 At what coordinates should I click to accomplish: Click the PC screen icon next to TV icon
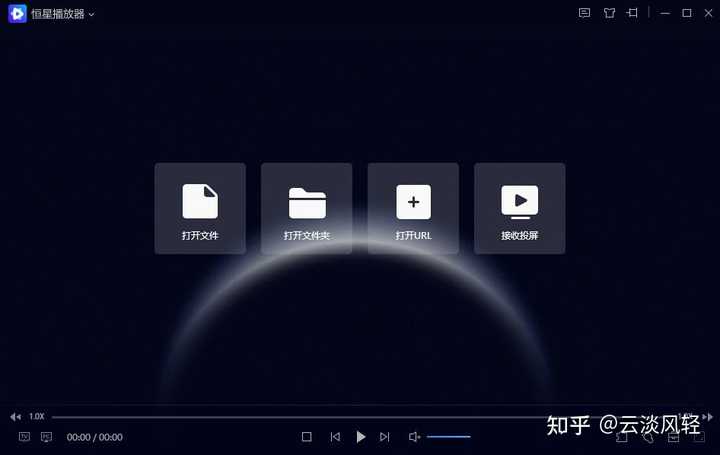[x=46, y=437]
